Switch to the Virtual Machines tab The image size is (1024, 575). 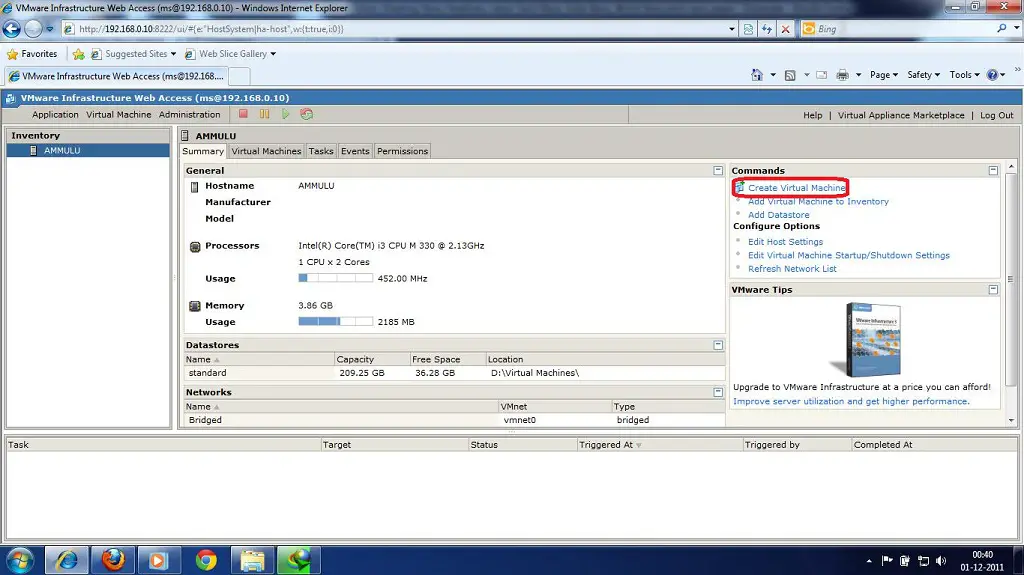click(266, 151)
